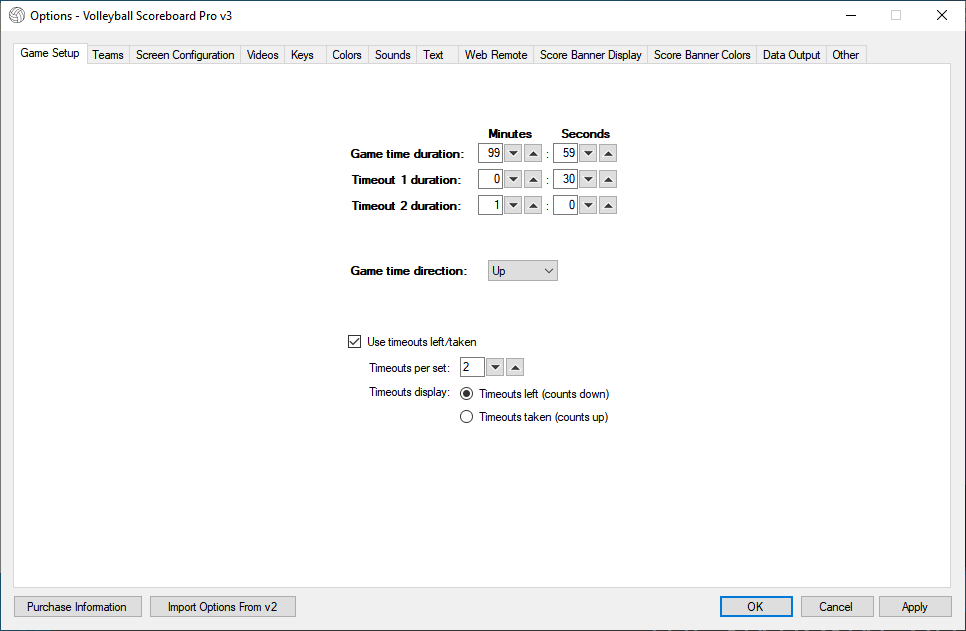Increase game time duration minutes
This screenshot has width=966, height=631.
[533, 153]
